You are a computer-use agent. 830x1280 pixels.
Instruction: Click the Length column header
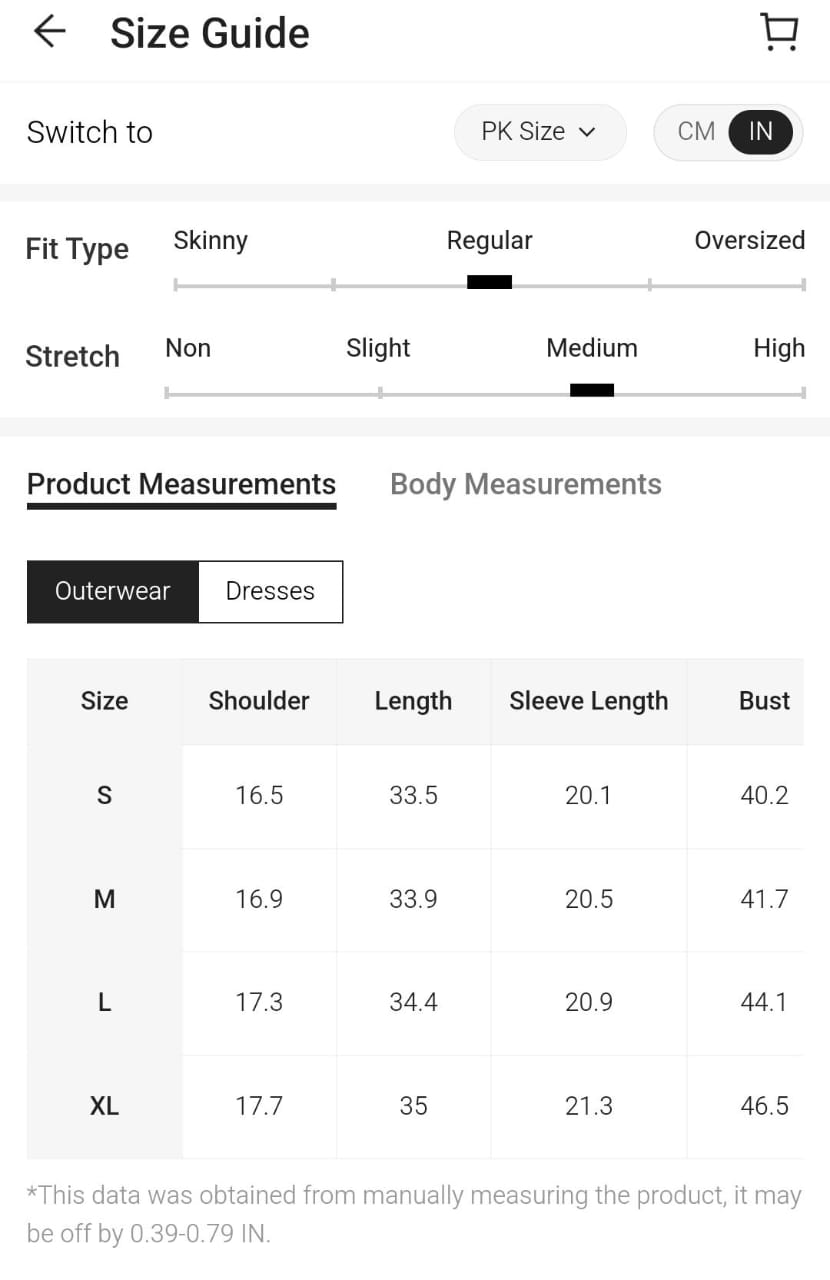pos(413,701)
